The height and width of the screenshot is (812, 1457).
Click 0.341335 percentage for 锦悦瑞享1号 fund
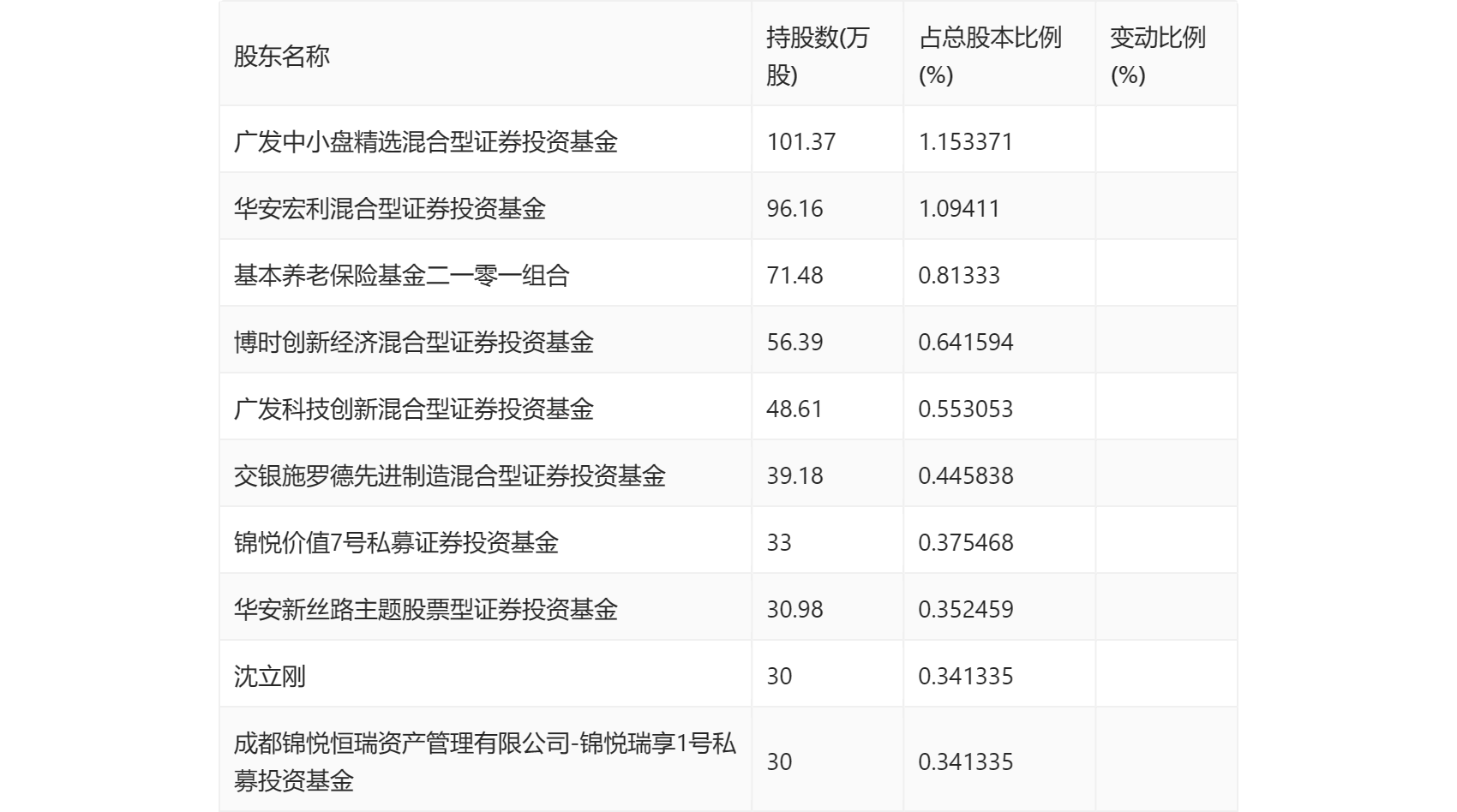click(x=966, y=761)
